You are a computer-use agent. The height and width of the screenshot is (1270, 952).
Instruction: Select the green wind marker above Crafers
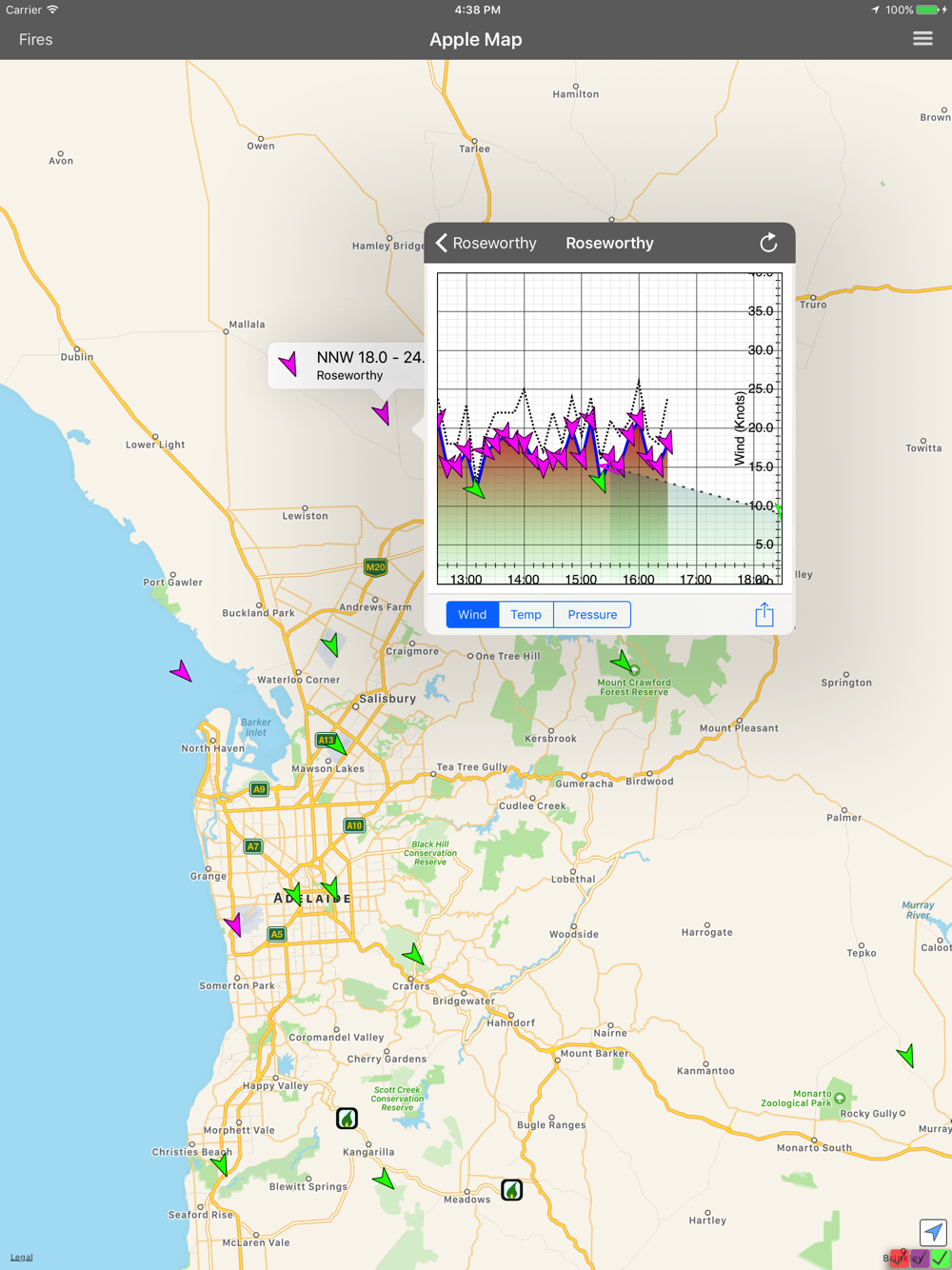(413, 954)
